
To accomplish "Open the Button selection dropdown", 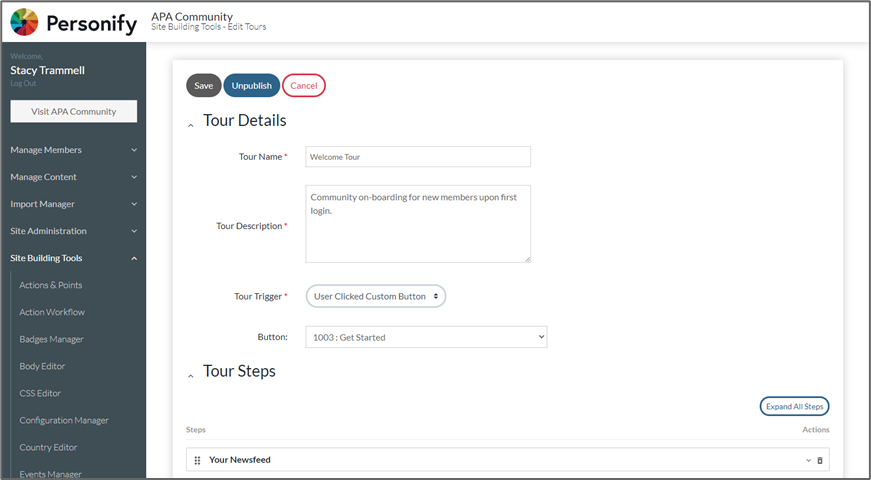I will pyautogui.click(x=426, y=337).
